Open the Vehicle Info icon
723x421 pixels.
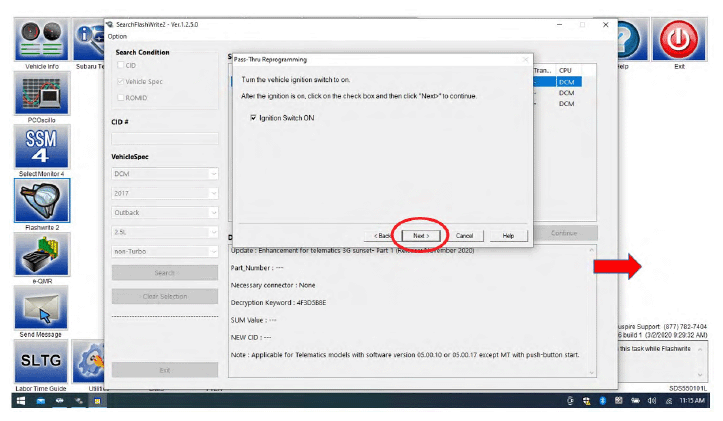[42, 40]
